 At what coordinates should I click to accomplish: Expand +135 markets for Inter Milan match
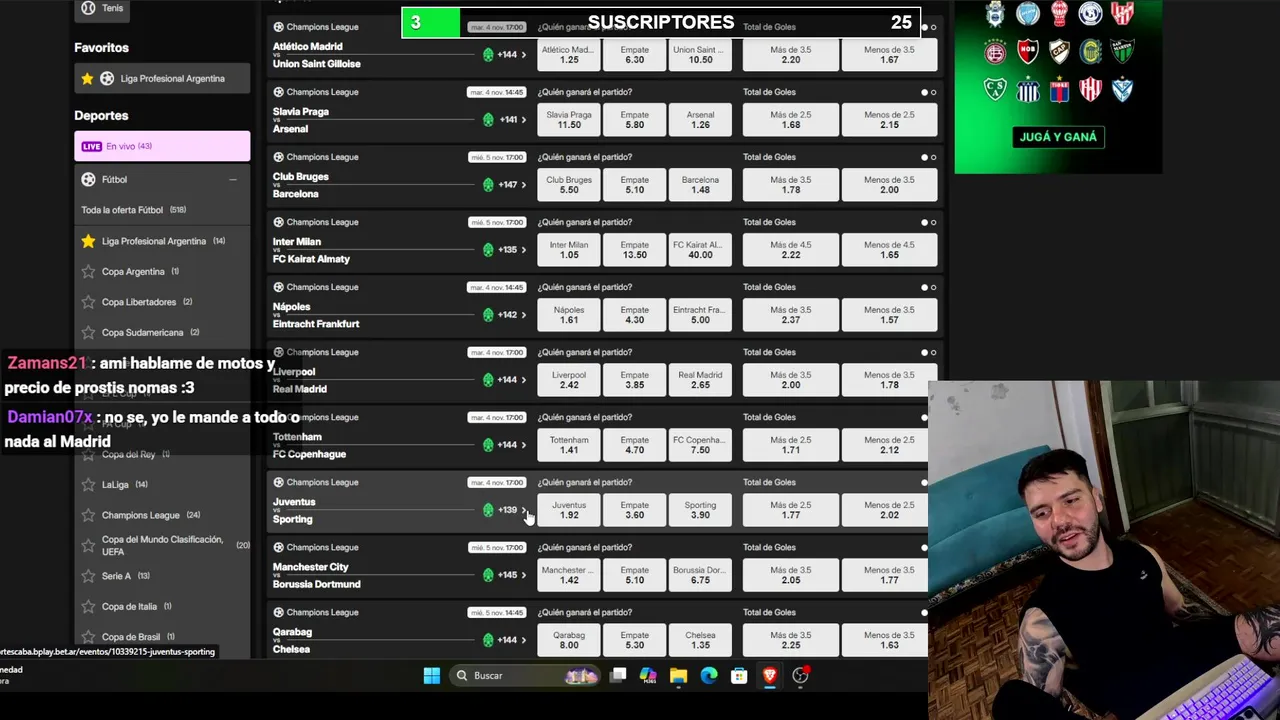pyautogui.click(x=512, y=250)
